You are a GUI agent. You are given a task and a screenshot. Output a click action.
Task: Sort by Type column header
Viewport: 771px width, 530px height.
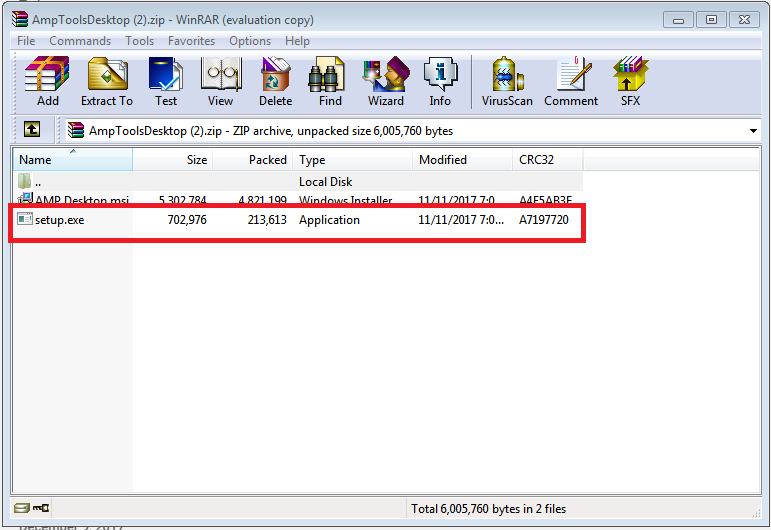[353, 160]
